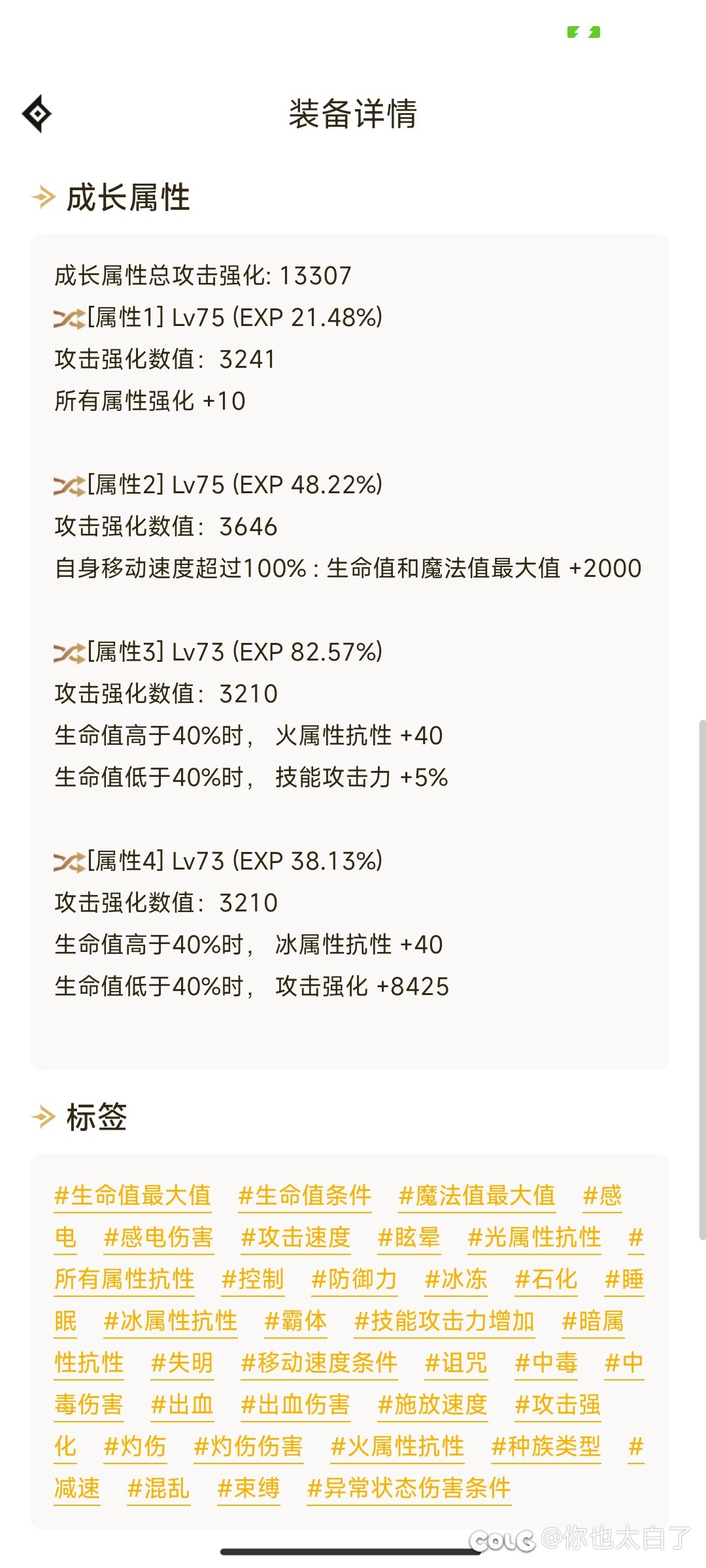Tap the shuffle icon beside 属性1
Viewport: 706px width, 1568px height.
(69, 319)
